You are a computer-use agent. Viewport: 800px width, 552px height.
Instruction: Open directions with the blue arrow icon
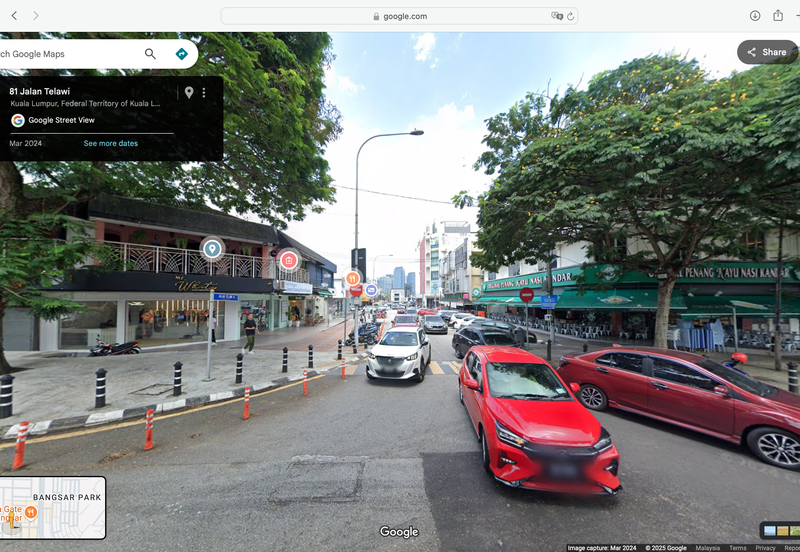pyautogui.click(x=182, y=54)
